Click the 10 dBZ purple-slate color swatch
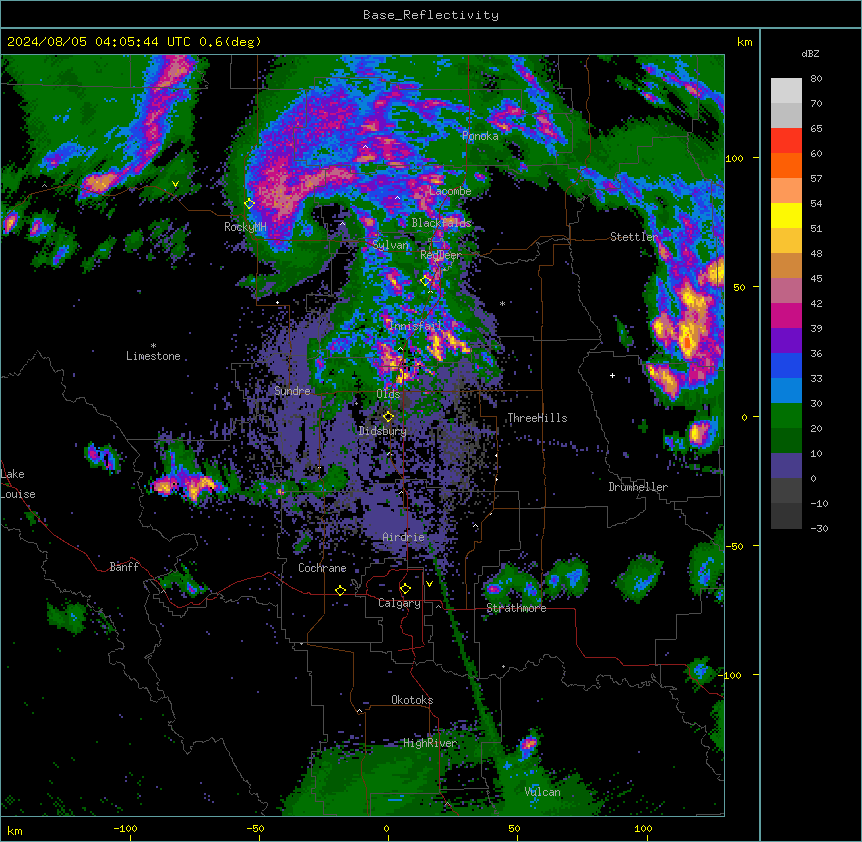Image resolution: width=862 pixels, height=842 pixels. (x=786, y=466)
